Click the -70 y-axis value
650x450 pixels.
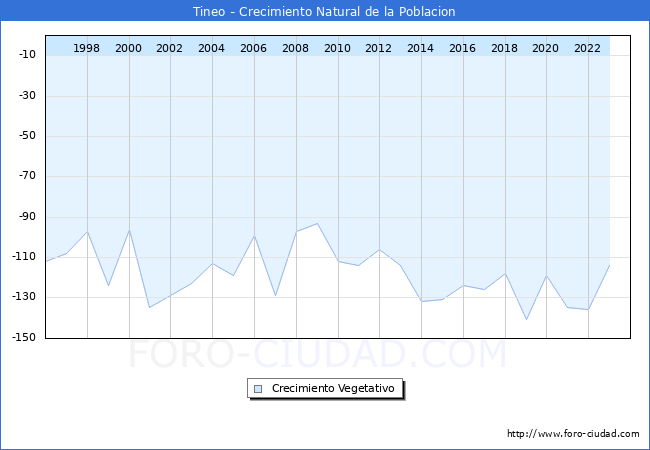pos(27,176)
